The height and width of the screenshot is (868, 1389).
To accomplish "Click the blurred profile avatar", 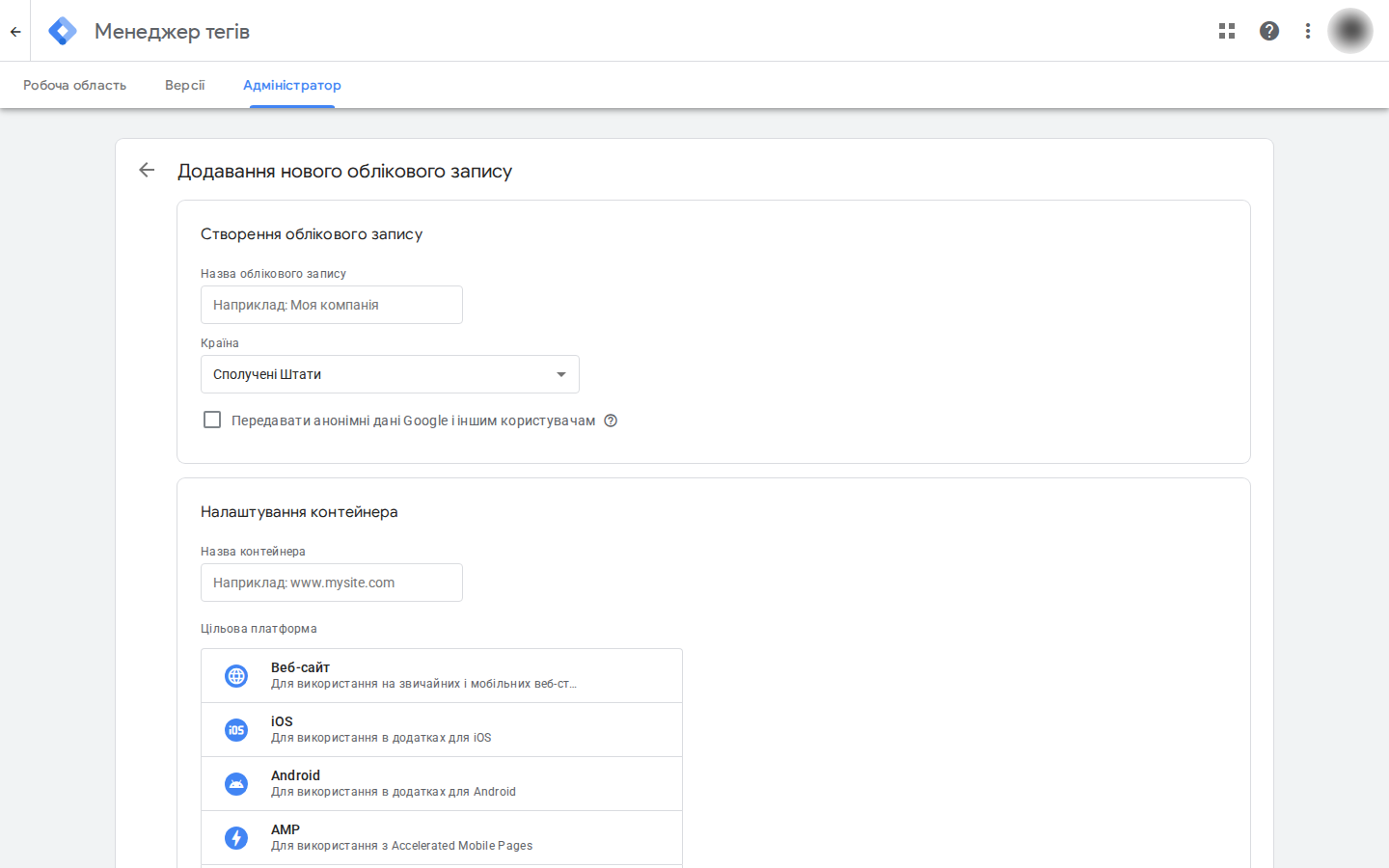I will pos(1350,31).
